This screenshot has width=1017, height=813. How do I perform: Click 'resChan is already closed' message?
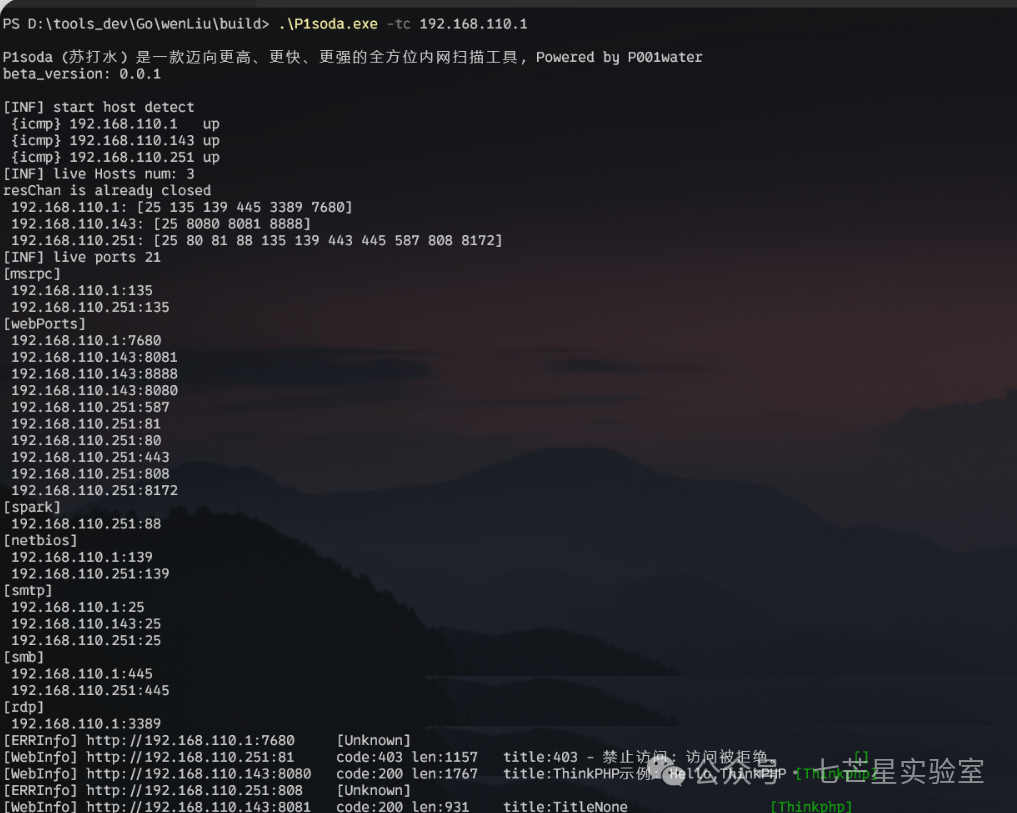(107, 190)
